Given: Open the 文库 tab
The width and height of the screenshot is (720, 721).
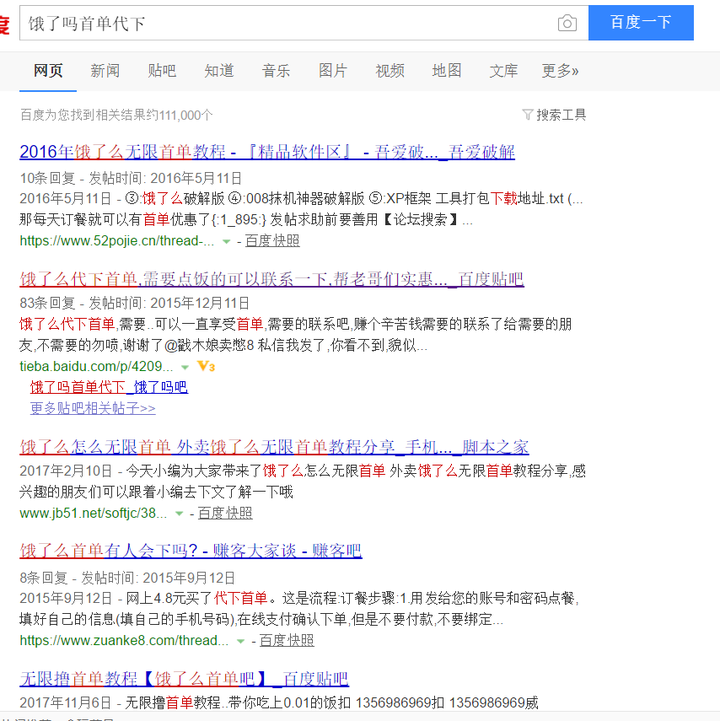Looking at the screenshot, I should click(x=503, y=71).
